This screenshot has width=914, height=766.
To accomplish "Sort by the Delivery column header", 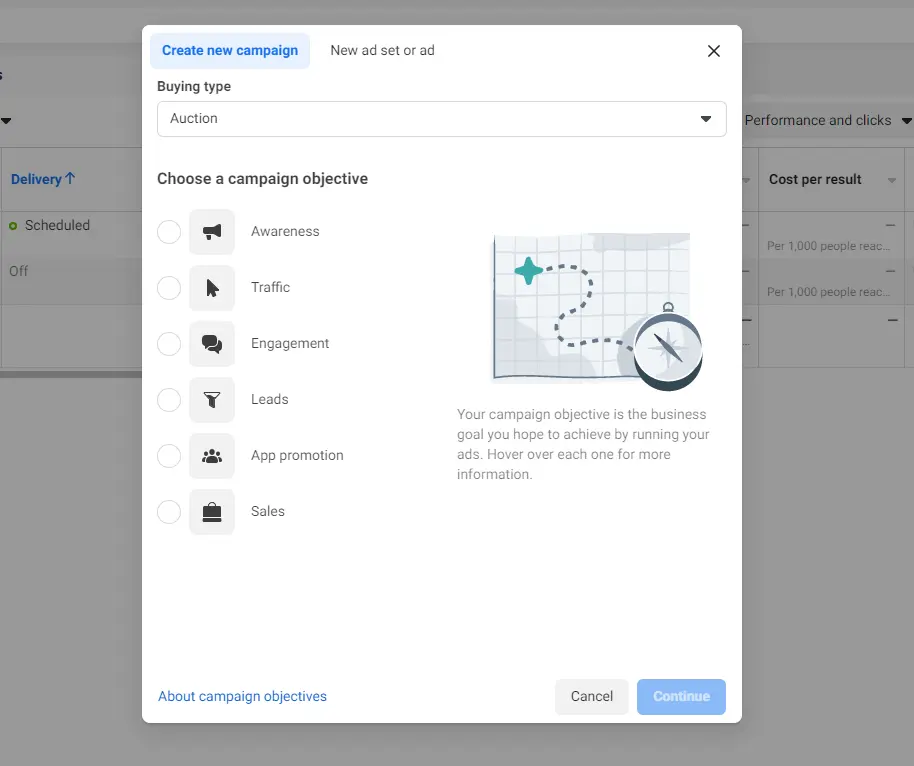I will click(43, 180).
